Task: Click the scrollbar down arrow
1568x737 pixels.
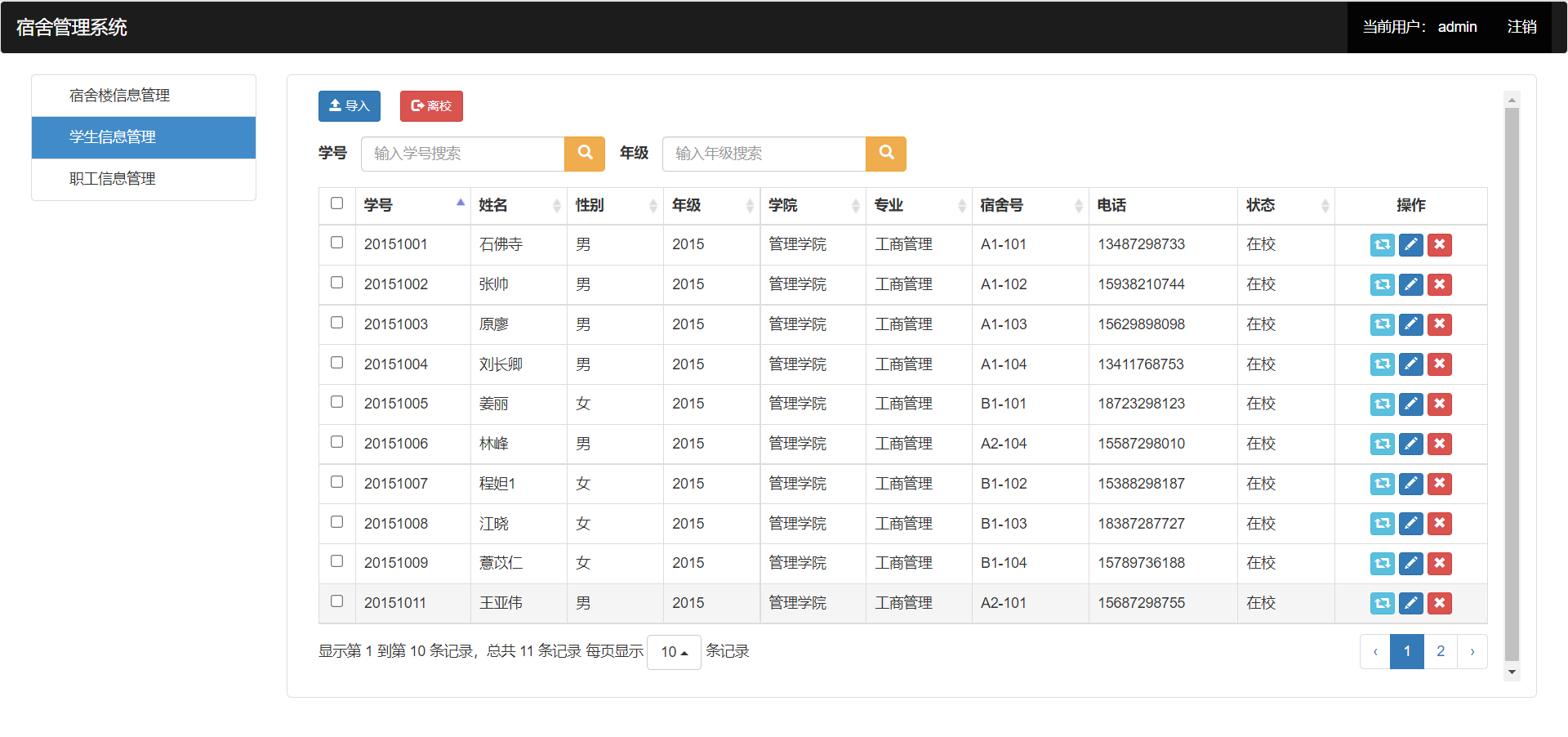Action: (x=1512, y=672)
